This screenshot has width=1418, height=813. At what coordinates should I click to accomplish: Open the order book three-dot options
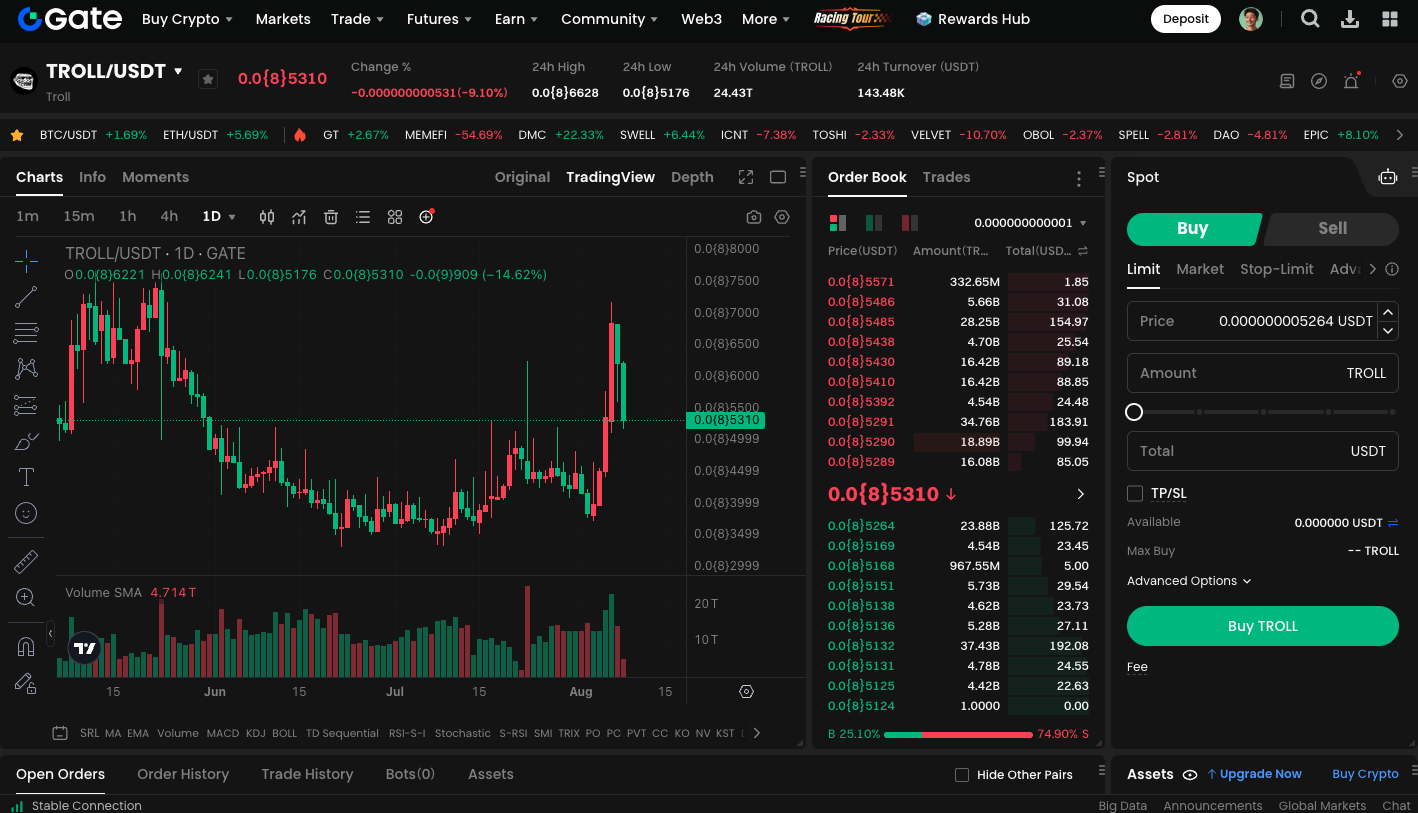point(1079,179)
